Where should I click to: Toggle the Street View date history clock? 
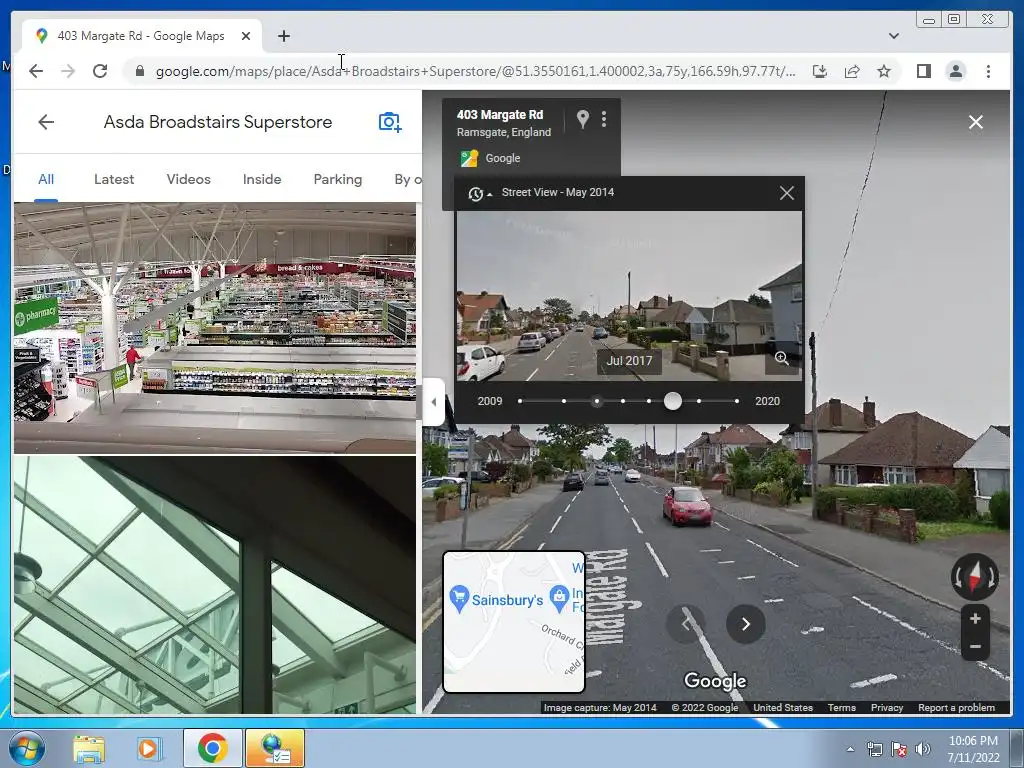tap(479, 193)
